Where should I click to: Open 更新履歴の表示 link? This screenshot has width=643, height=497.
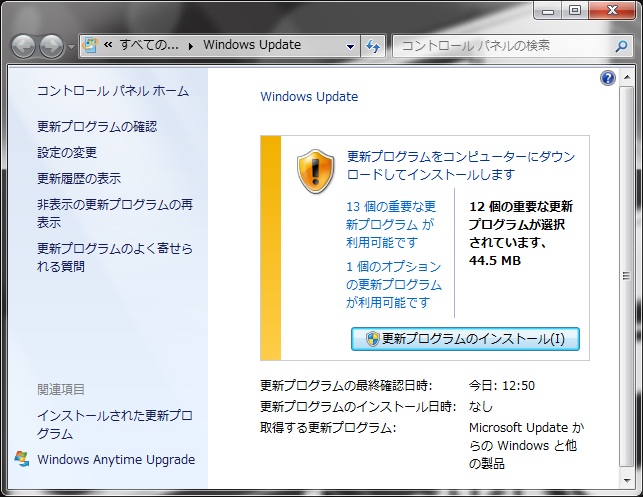point(79,178)
